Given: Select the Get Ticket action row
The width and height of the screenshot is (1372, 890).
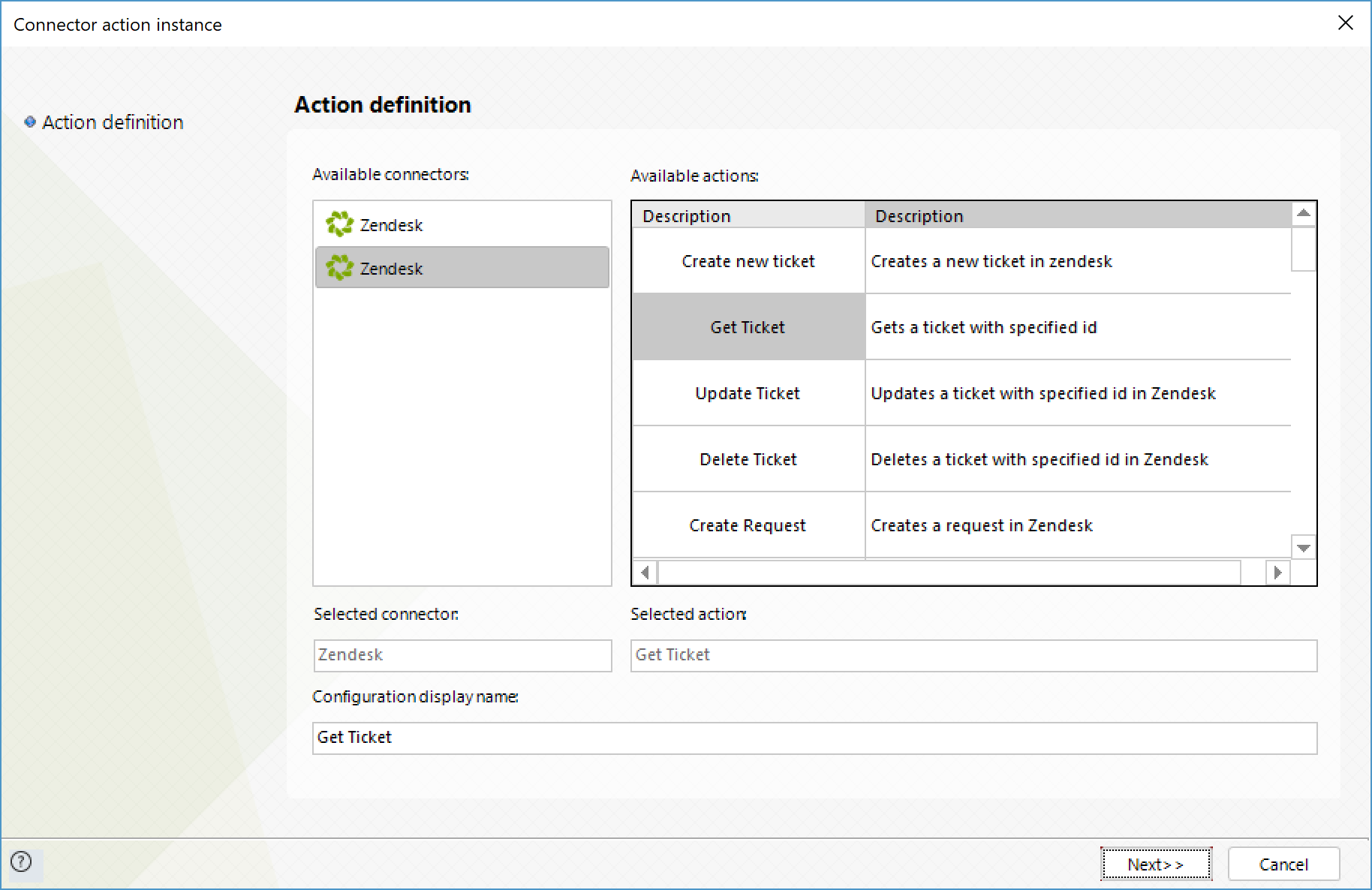Looking at the screenshot, I should [748, 327].
